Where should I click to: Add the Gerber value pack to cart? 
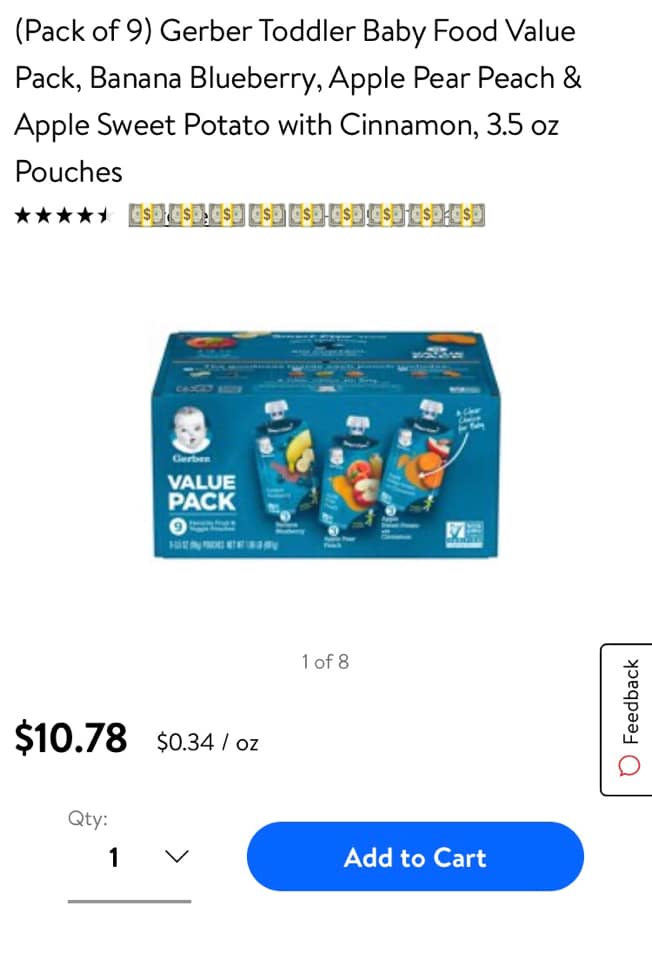[415, 857]
